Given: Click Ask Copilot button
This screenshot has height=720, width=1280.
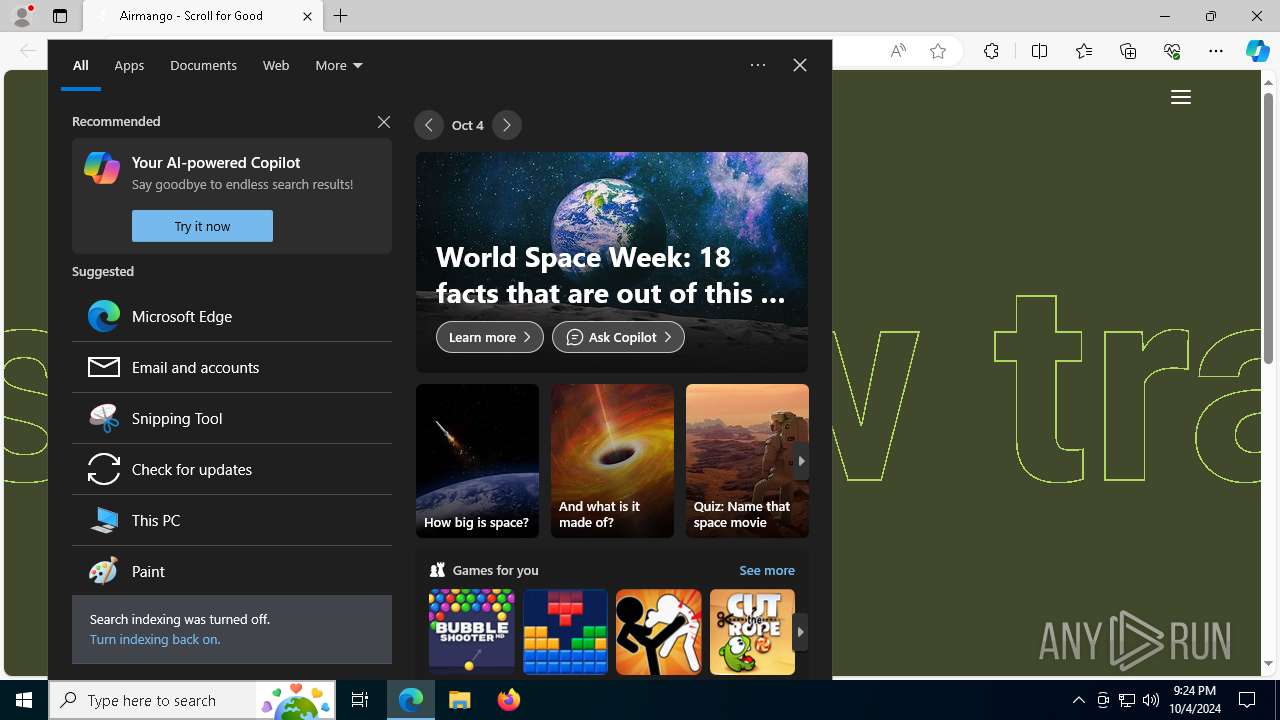Looking at the screenshot, I should pyautogui.click(x=618, y=337).
